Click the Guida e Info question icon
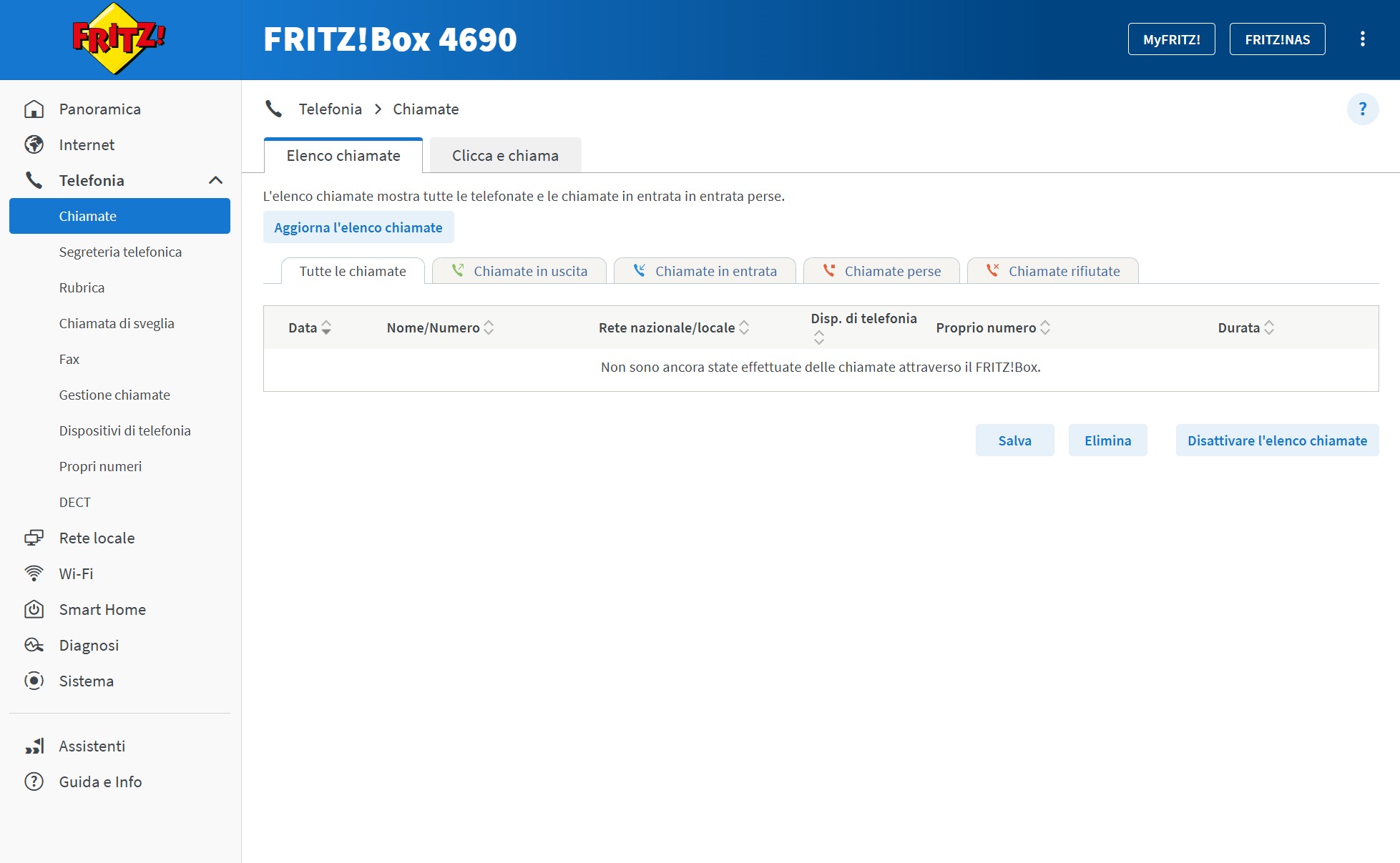The image size is (1400, 863). pos(34,781)
